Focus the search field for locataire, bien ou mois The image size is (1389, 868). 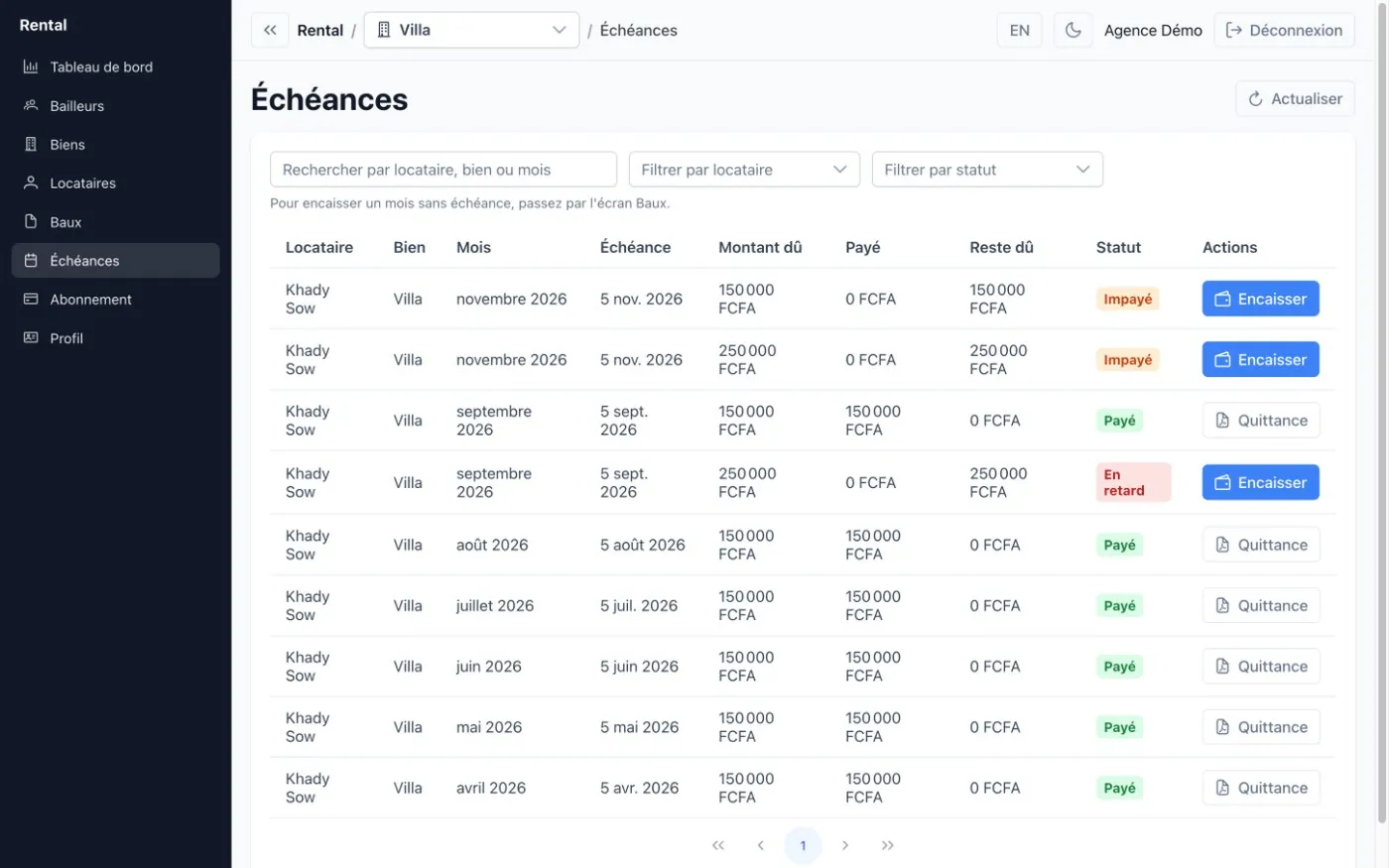[443, 170]
